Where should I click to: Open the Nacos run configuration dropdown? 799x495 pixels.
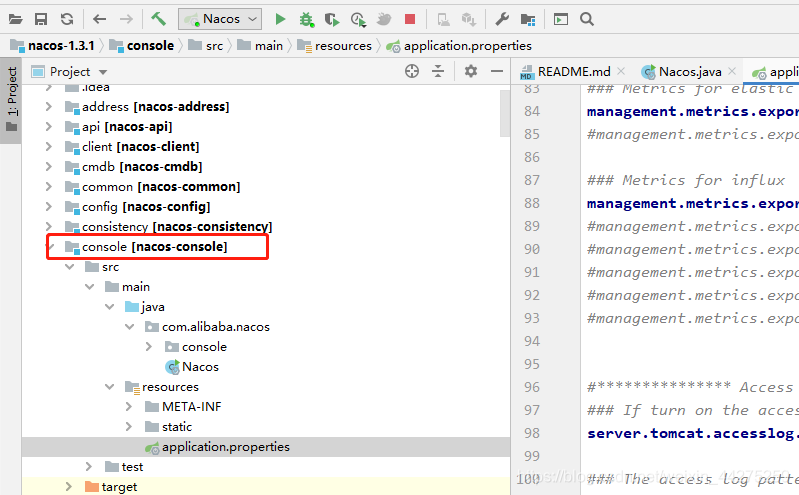[x=220, y=19]
